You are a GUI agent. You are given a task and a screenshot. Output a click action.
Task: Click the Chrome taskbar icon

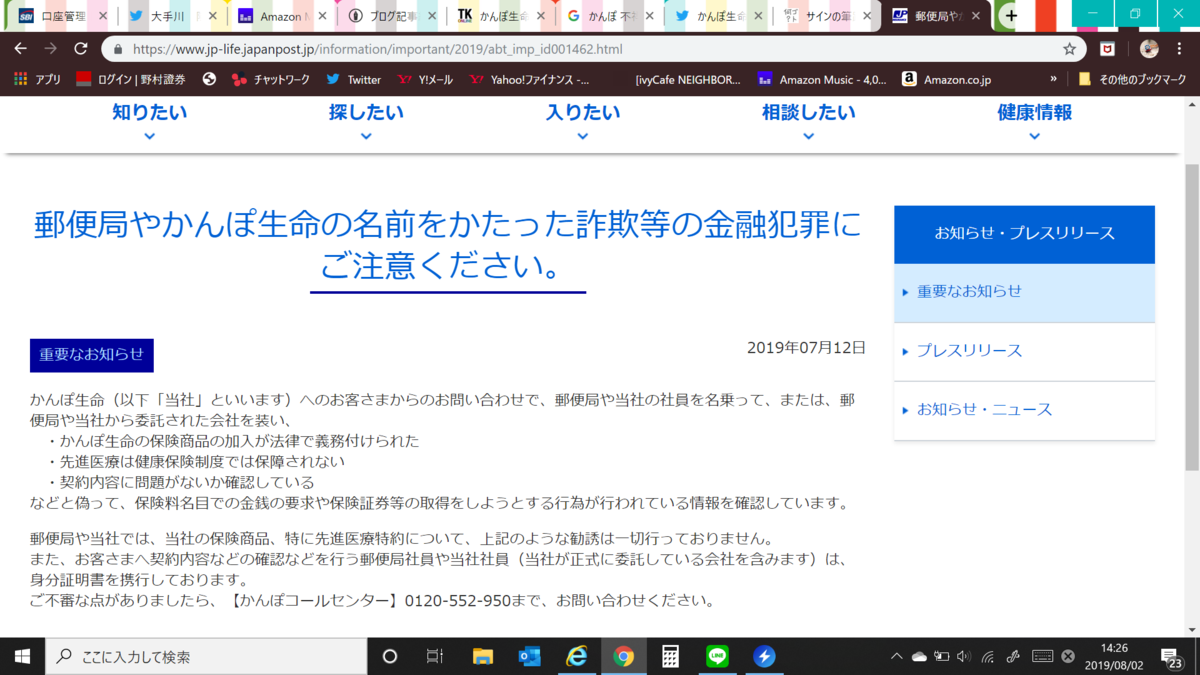tap(623, 657)
